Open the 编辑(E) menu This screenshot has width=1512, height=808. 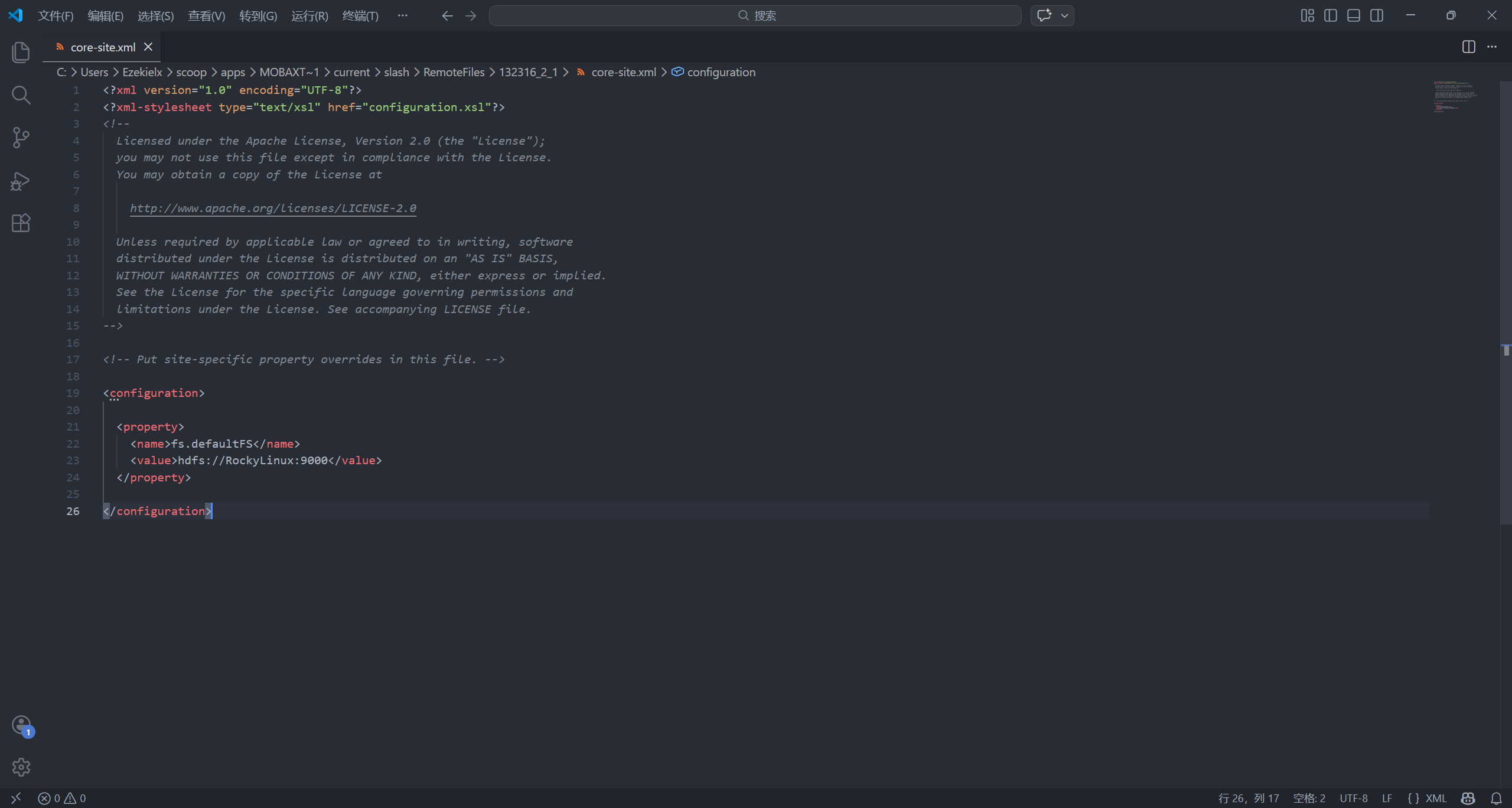point(106,16)
